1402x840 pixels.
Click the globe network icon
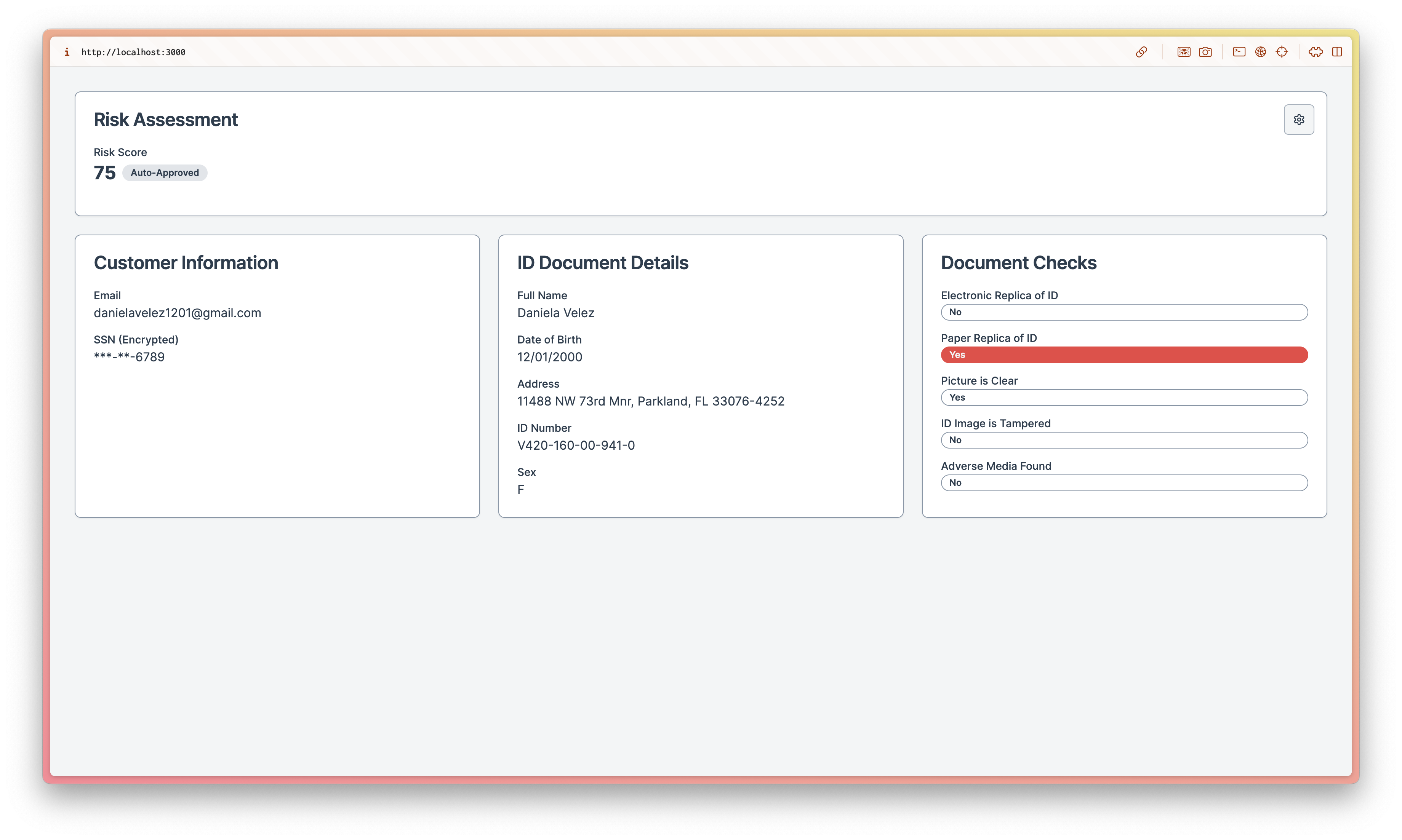[x=1260, y=52]
